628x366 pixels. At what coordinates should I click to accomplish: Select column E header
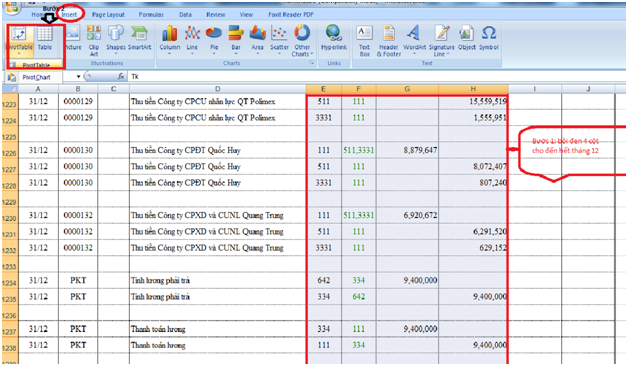tap(323, 88)
